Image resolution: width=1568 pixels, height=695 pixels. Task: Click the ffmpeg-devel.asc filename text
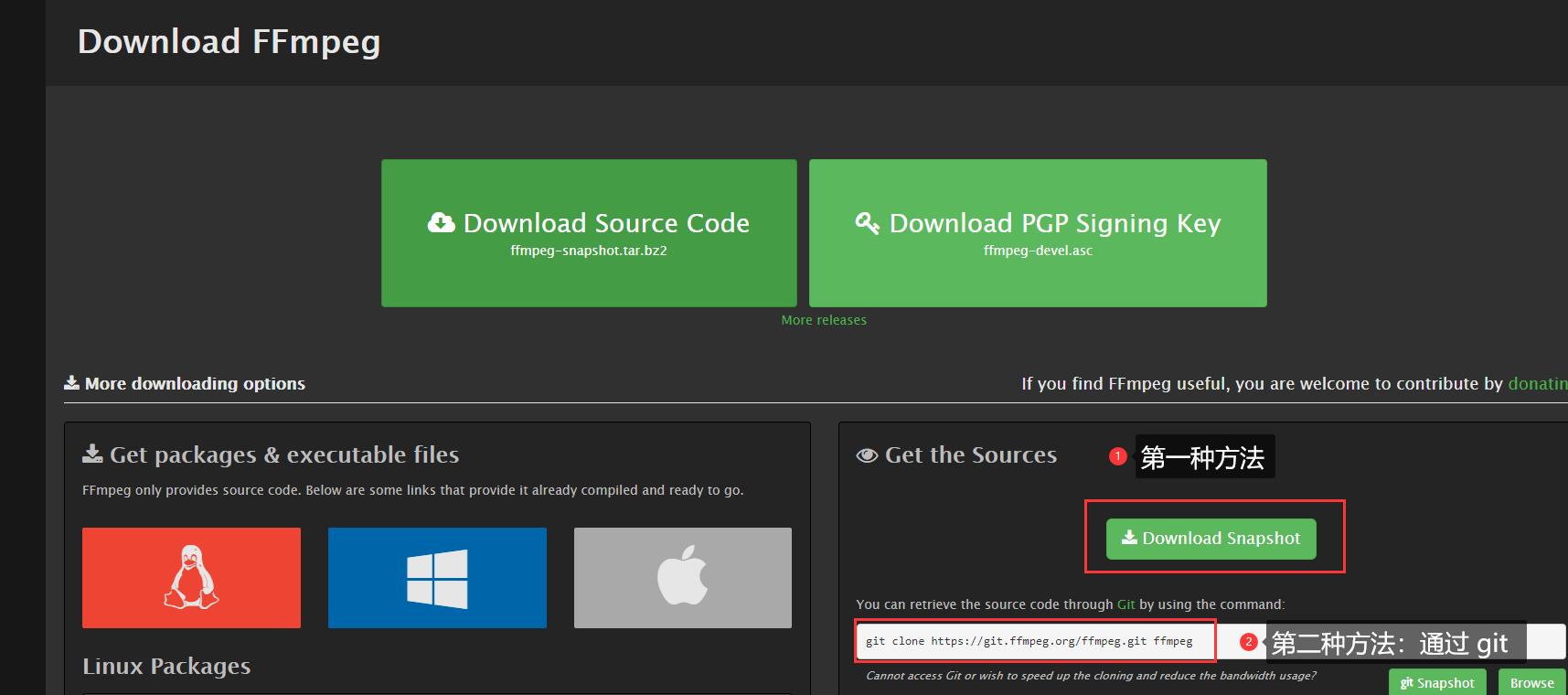tap(1038, 251)
